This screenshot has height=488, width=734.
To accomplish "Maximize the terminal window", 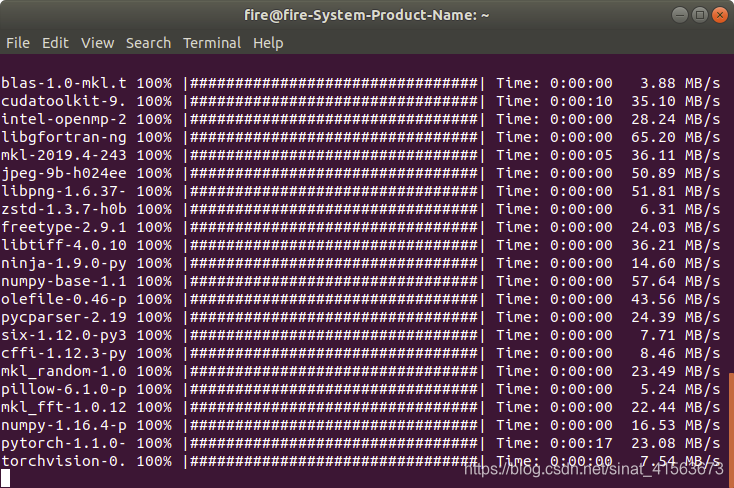I will coord(700,15).
